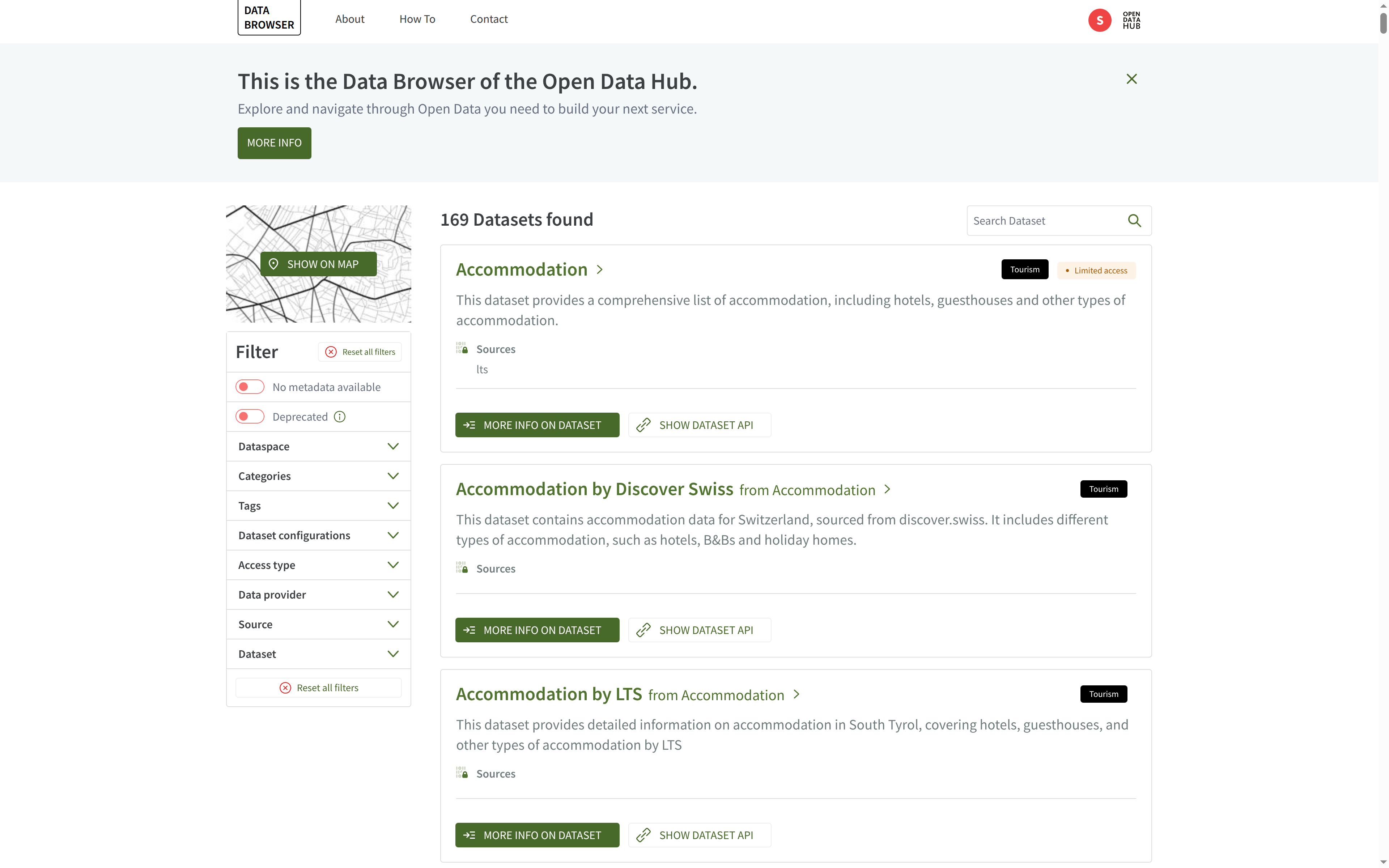Click the arrow icon beside Accommodation title

pos(600,269)
